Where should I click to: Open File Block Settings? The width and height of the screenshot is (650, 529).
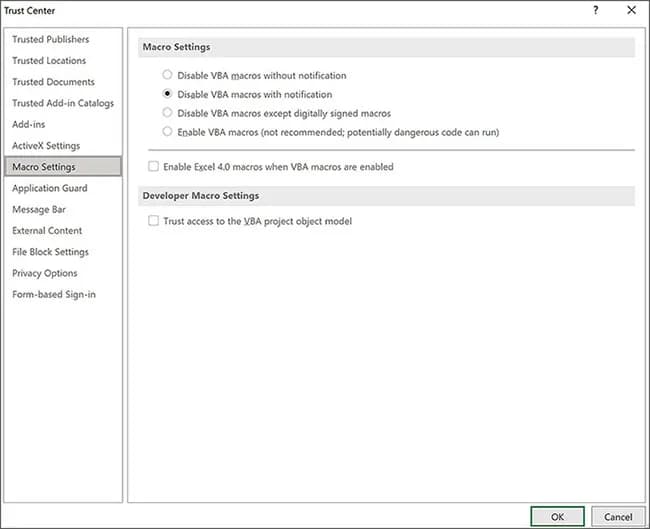(50, 252)
